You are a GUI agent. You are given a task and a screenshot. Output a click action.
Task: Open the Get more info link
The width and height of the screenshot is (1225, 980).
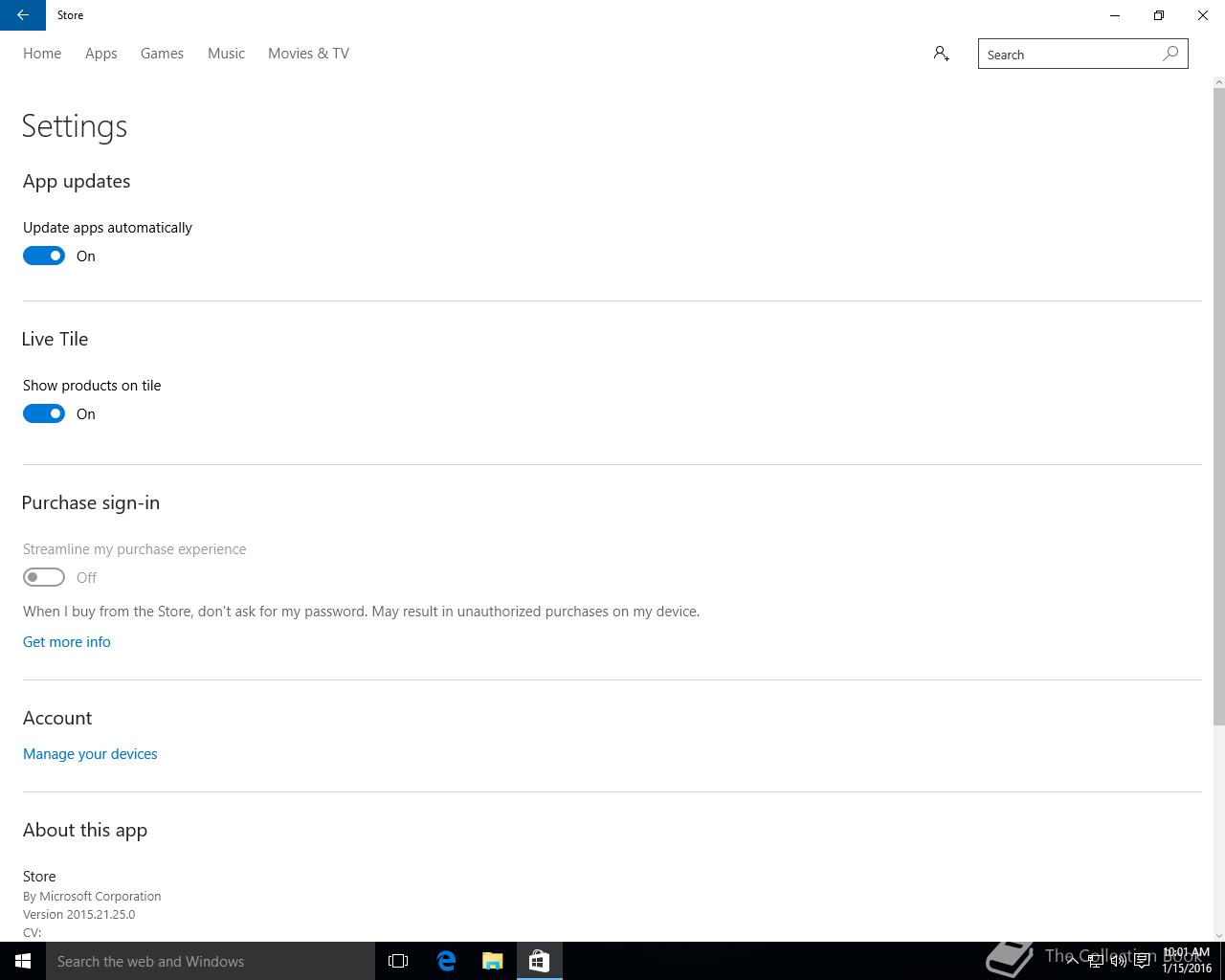(x=67, y=641)
